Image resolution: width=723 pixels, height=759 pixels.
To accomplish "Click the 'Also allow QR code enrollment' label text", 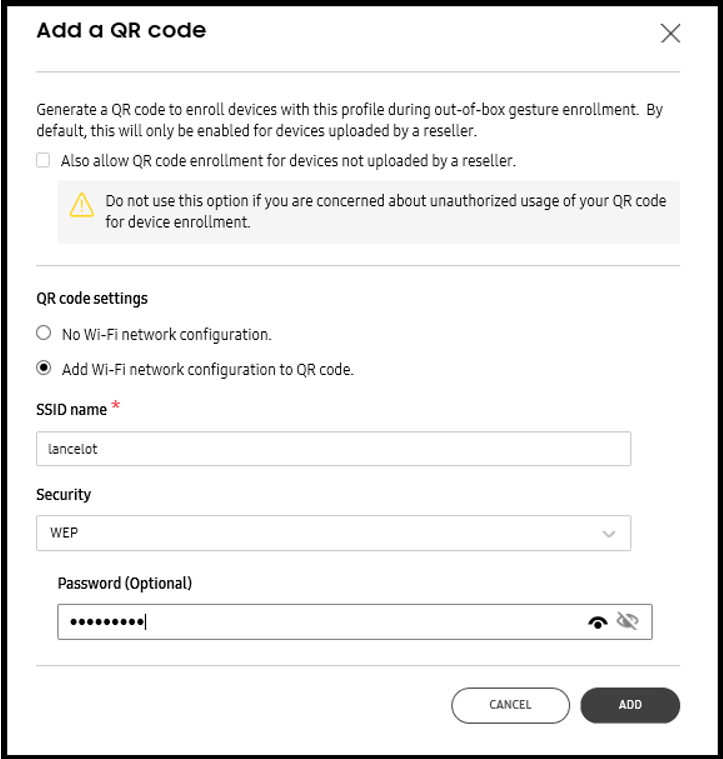I will [x=288, y=161].
